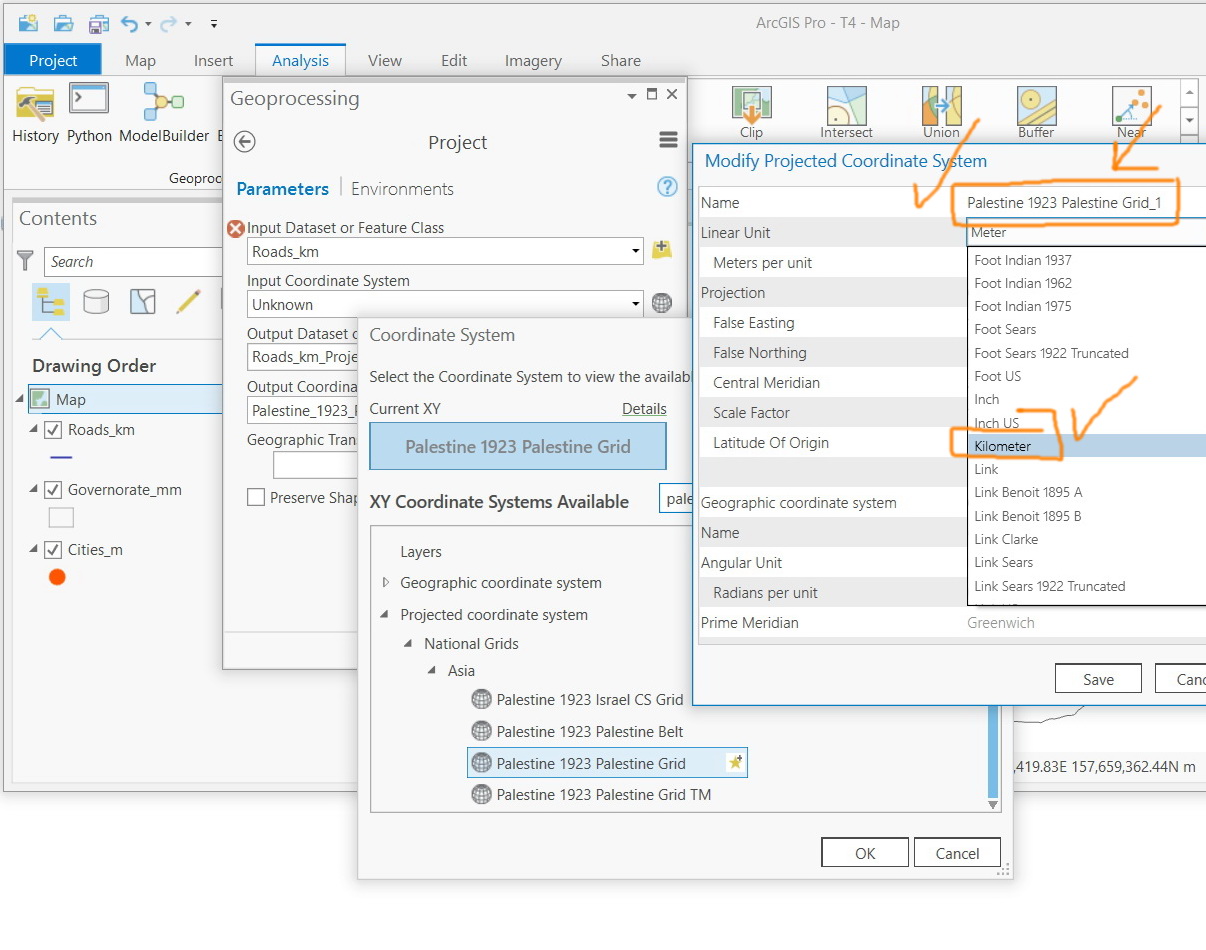1206x950 pixels.
Task: Open Geoprocessing tool help question mark
Action: (667, 187)
